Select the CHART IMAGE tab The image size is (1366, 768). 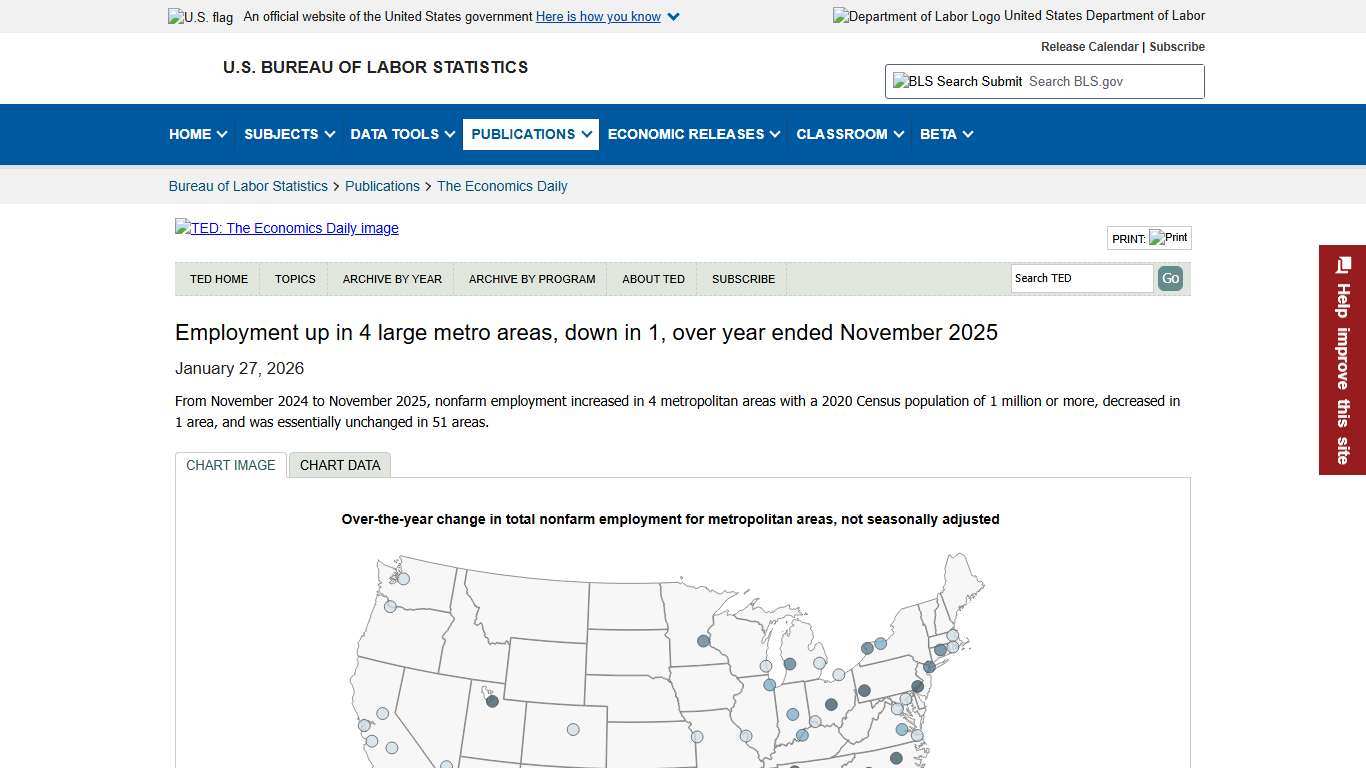pos(230,465)
